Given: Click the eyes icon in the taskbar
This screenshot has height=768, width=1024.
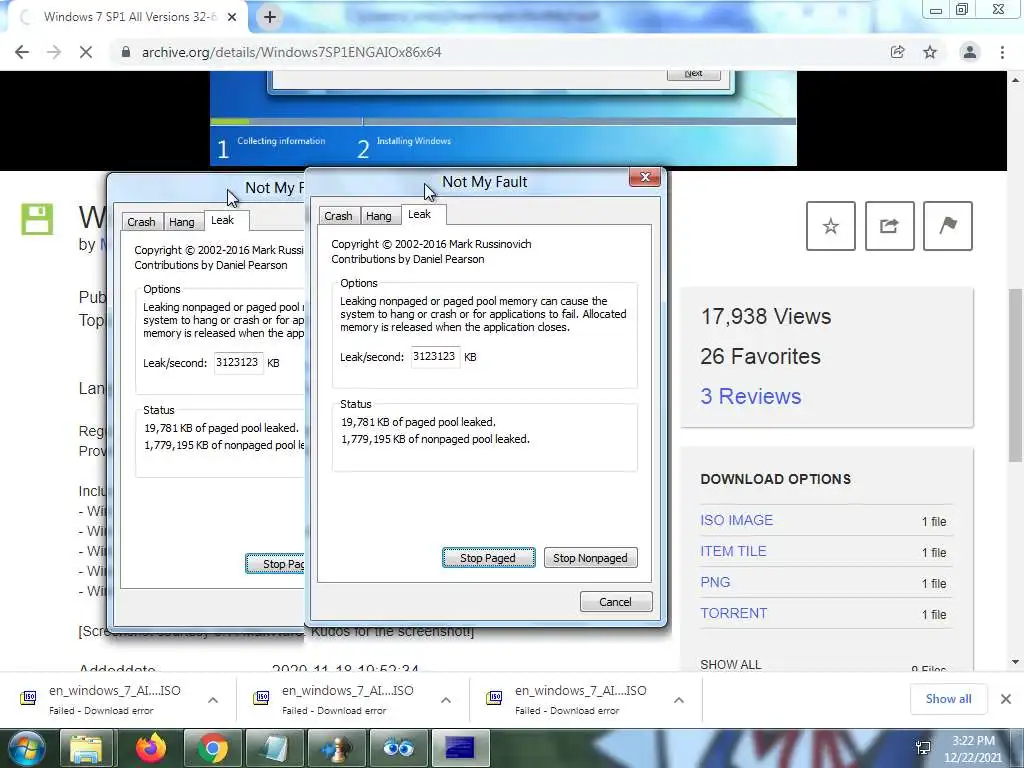Looking at the screenshot, I should point(398,748).
